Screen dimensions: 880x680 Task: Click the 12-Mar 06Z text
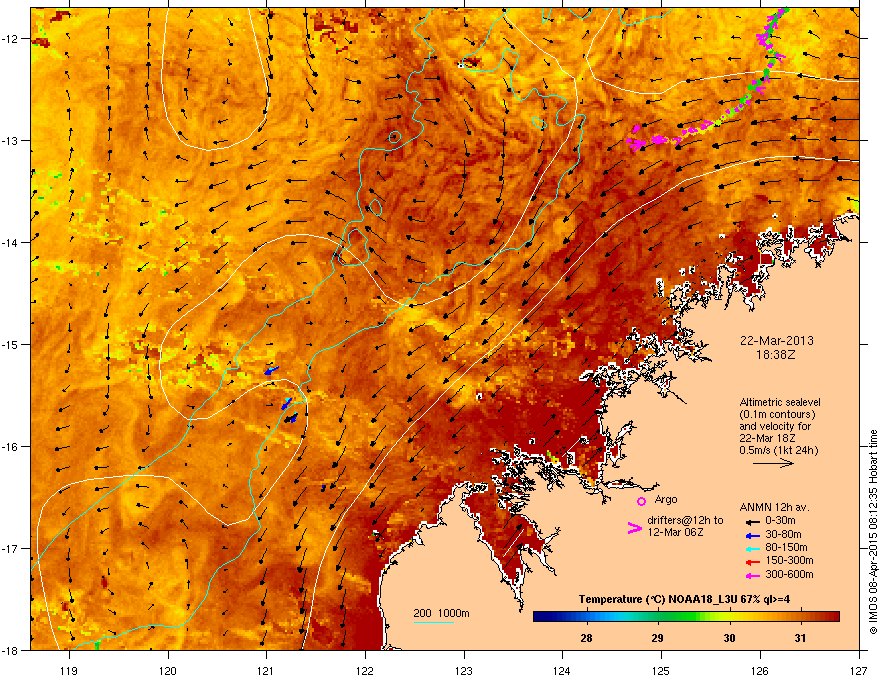click(x=675, y=532)
